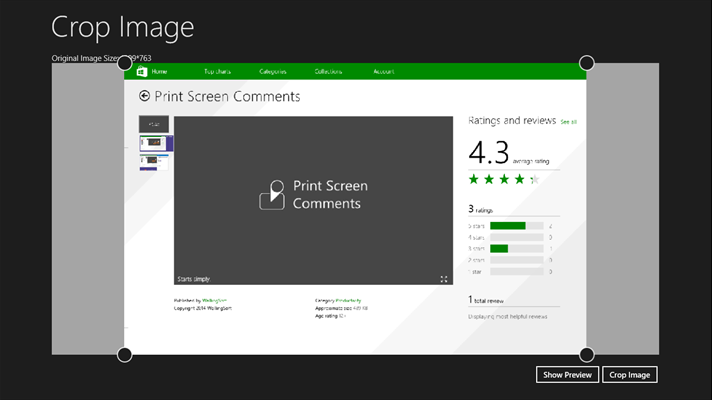The width and height of the screenshot is (712, 400).
Task: Select the second highlighted screenshot thumbnail
Action: click(x=156, y=143)
